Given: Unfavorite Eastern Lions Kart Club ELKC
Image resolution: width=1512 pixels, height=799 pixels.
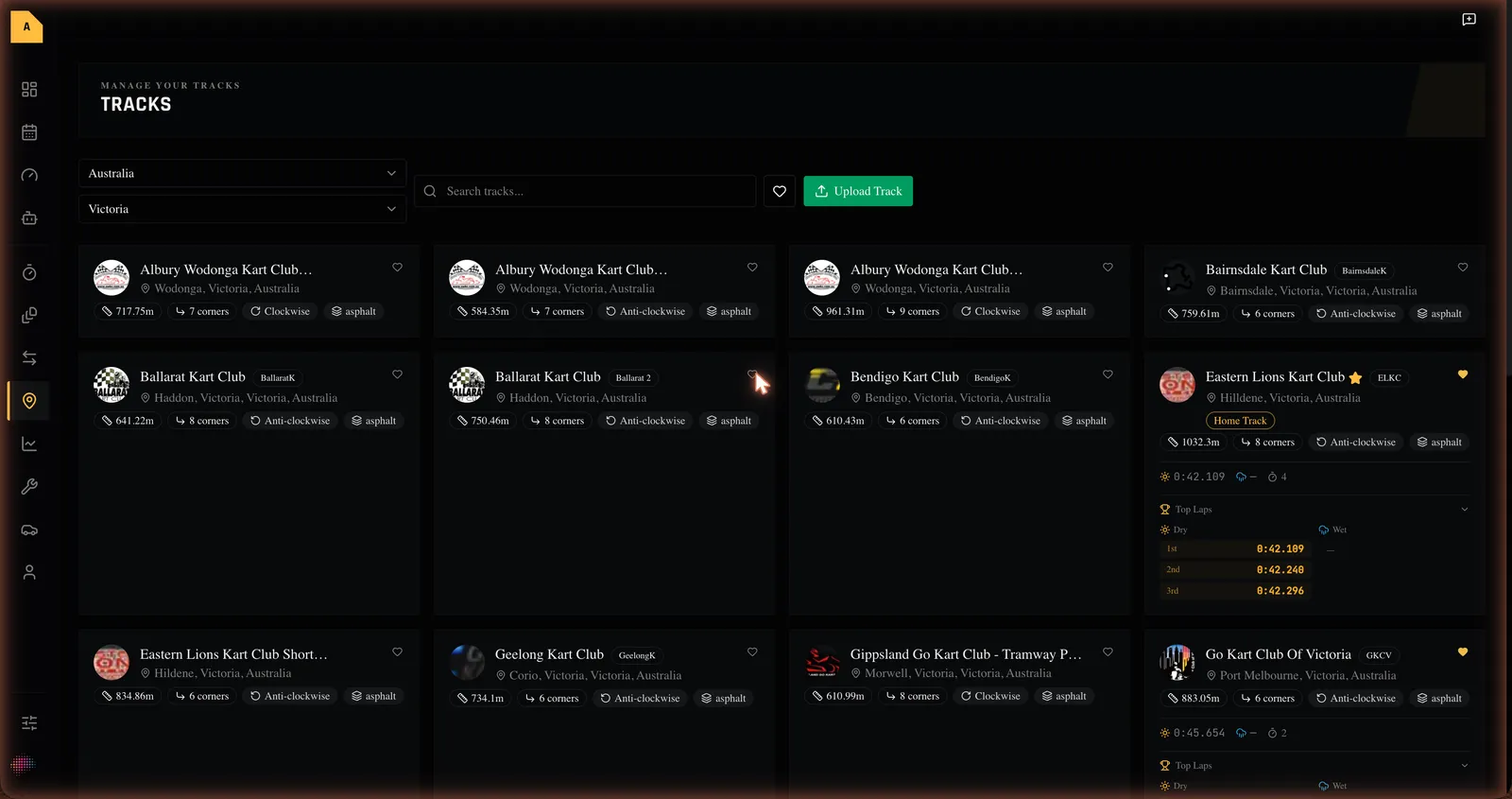Looking at the screenshot, I should click(1463, 374).
